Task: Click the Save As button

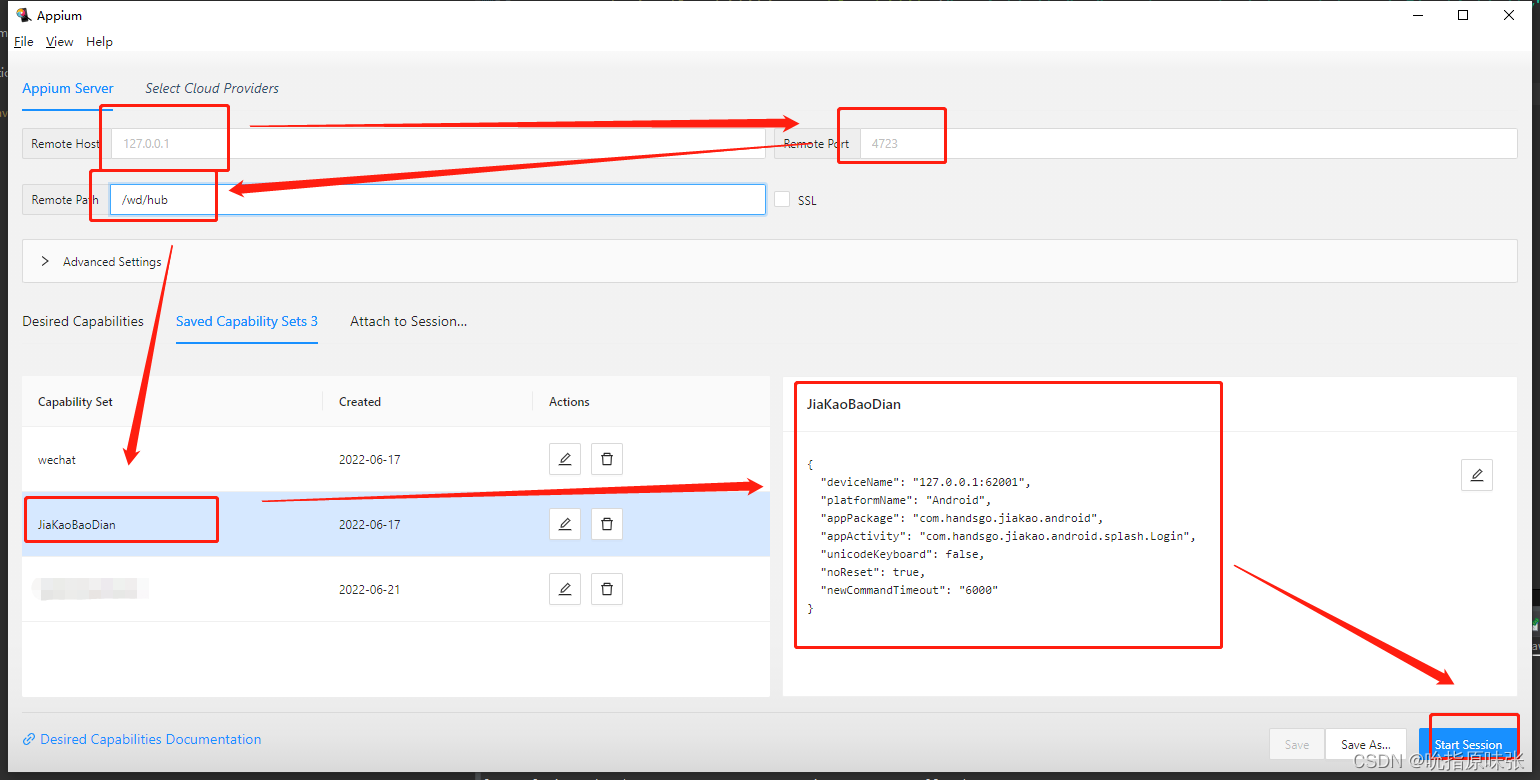Action: [x=1366, y=744]
